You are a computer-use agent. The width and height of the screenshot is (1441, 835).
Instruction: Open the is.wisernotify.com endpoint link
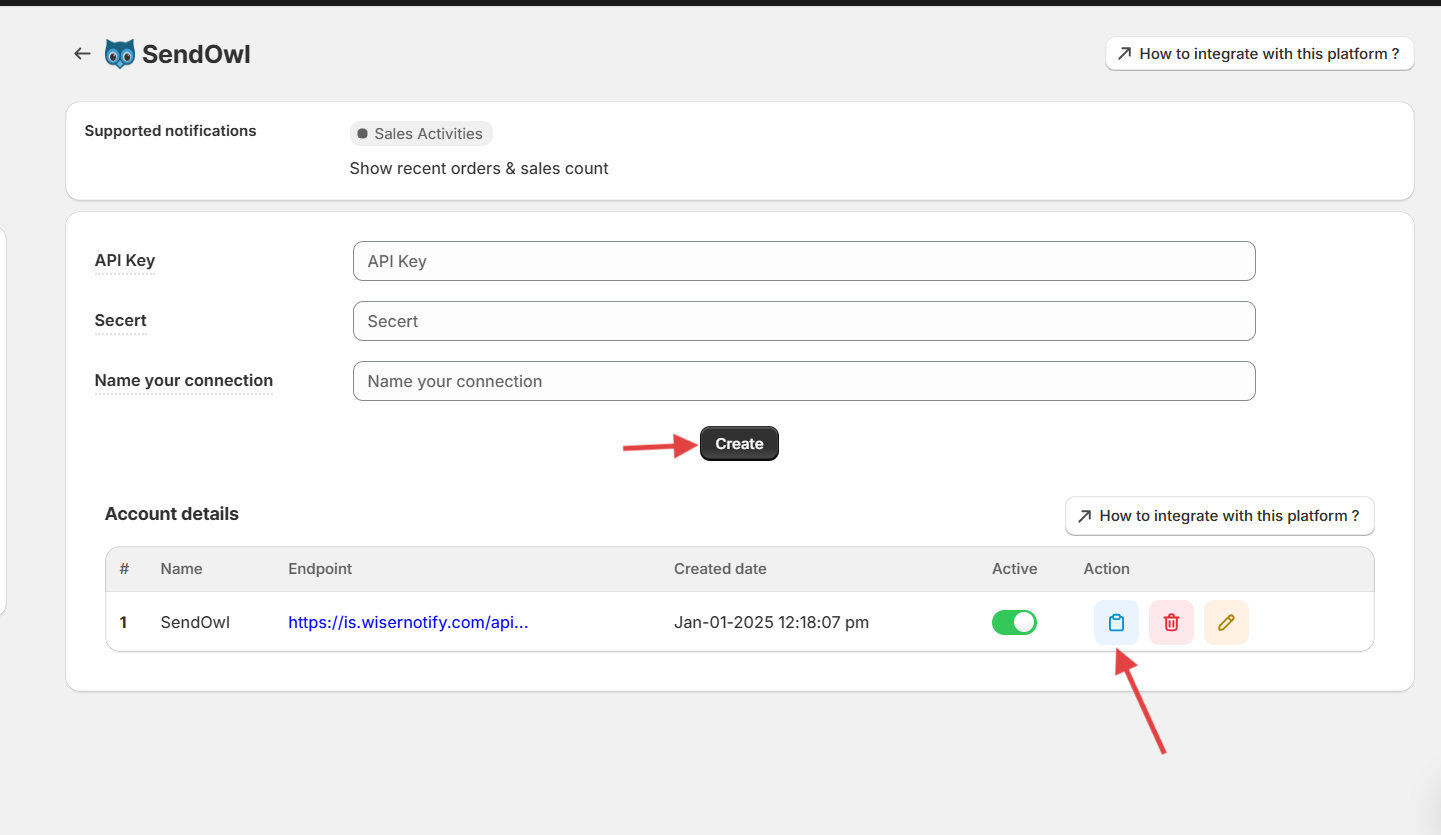coord(408,622)
